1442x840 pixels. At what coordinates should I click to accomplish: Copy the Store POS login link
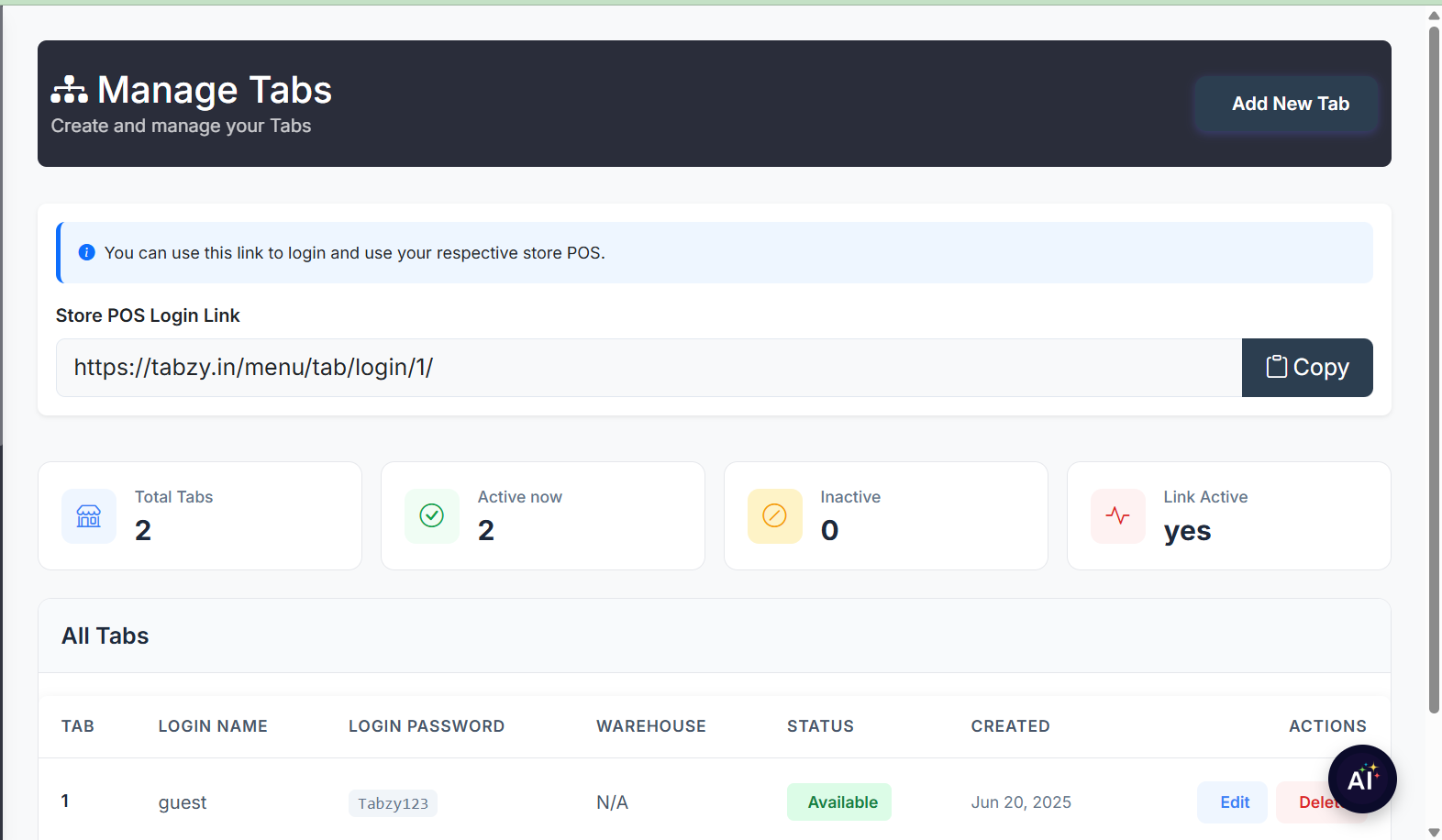pyautogui.click(x=1307, y=368)
